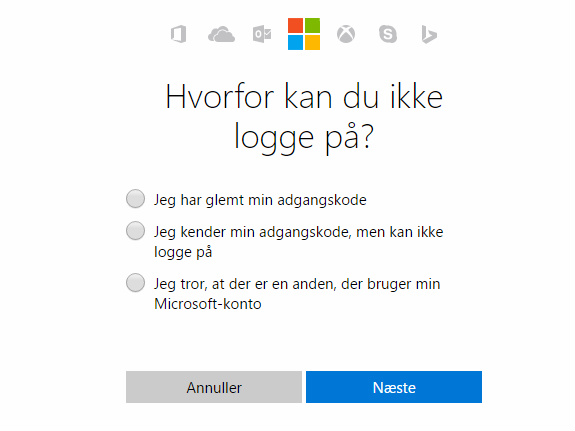The image size is (575, 431).
Task: Select radio for 'kender min adgangskode' option
Action: 135,230
